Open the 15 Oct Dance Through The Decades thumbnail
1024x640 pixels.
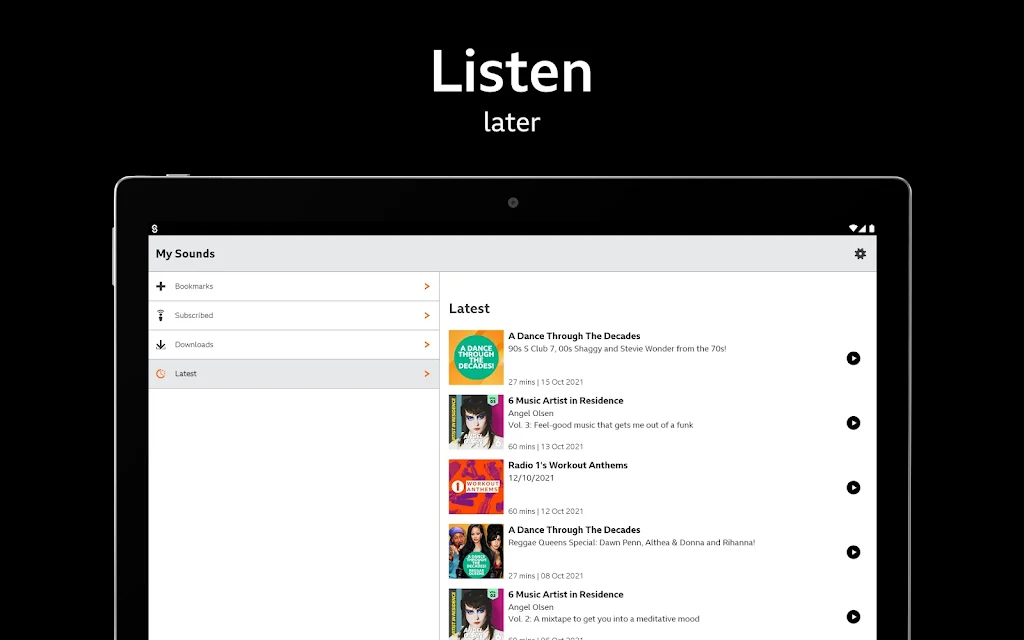click(x=476, y=357)
